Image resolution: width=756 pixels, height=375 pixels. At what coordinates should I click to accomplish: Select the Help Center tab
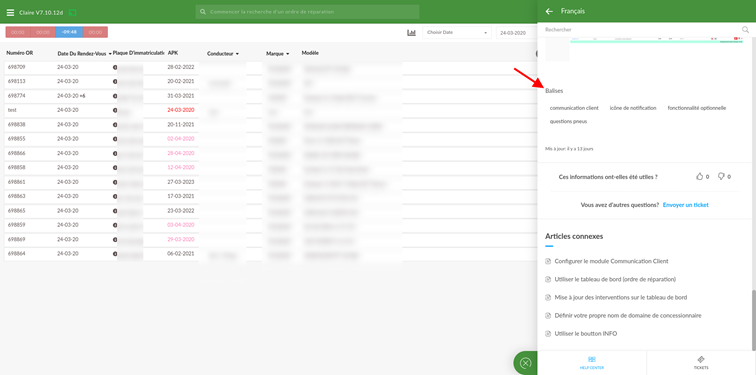(x=592, y=363)
